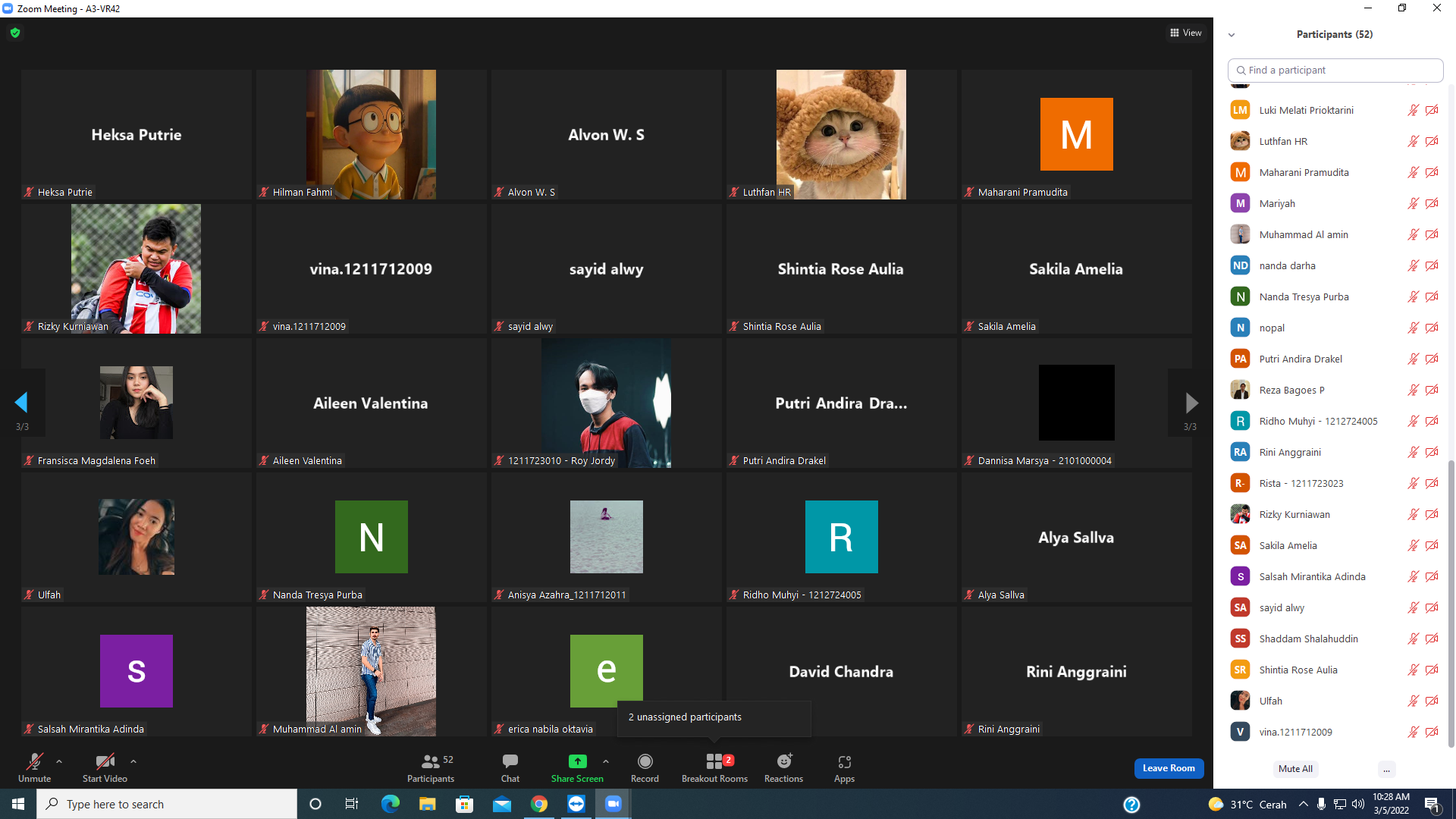Screen dimensions: 1456x819
Task: Open the more options (...) button in participants panel
Action: (1386, 769)
